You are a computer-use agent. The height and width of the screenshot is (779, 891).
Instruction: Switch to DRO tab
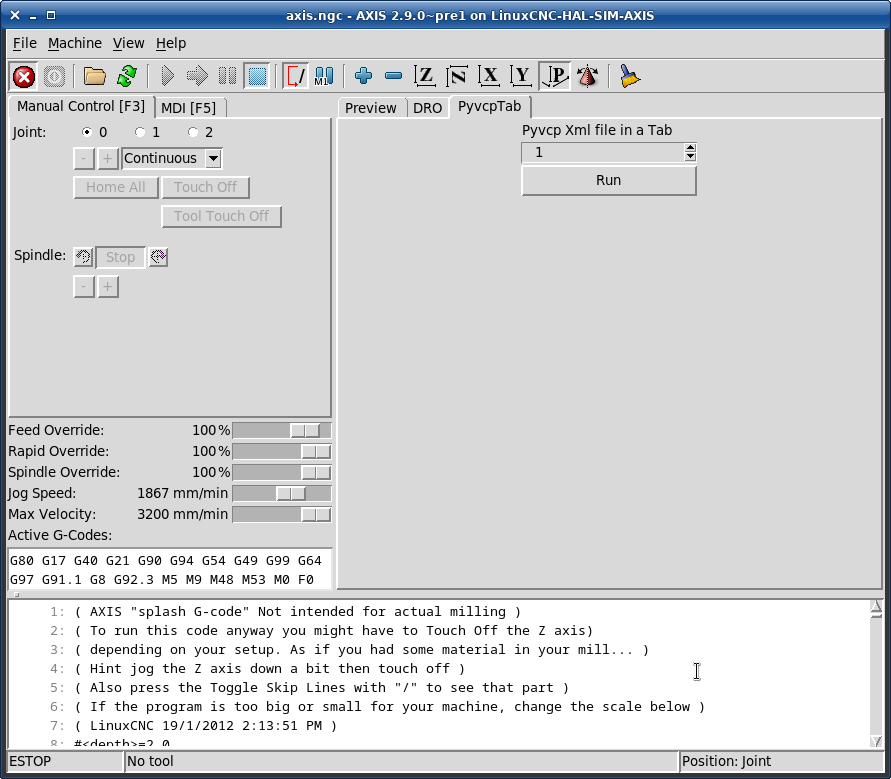[x=427, y=108]
